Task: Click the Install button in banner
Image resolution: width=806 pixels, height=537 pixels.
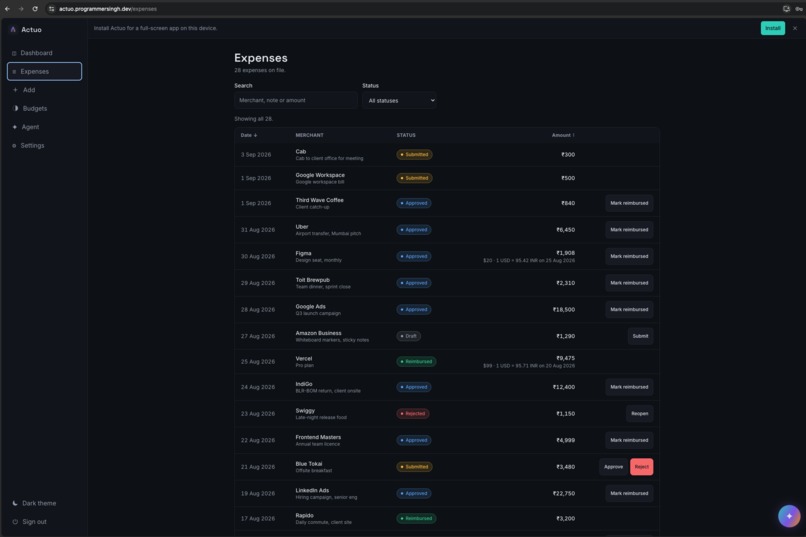Action: pos(772,28)
